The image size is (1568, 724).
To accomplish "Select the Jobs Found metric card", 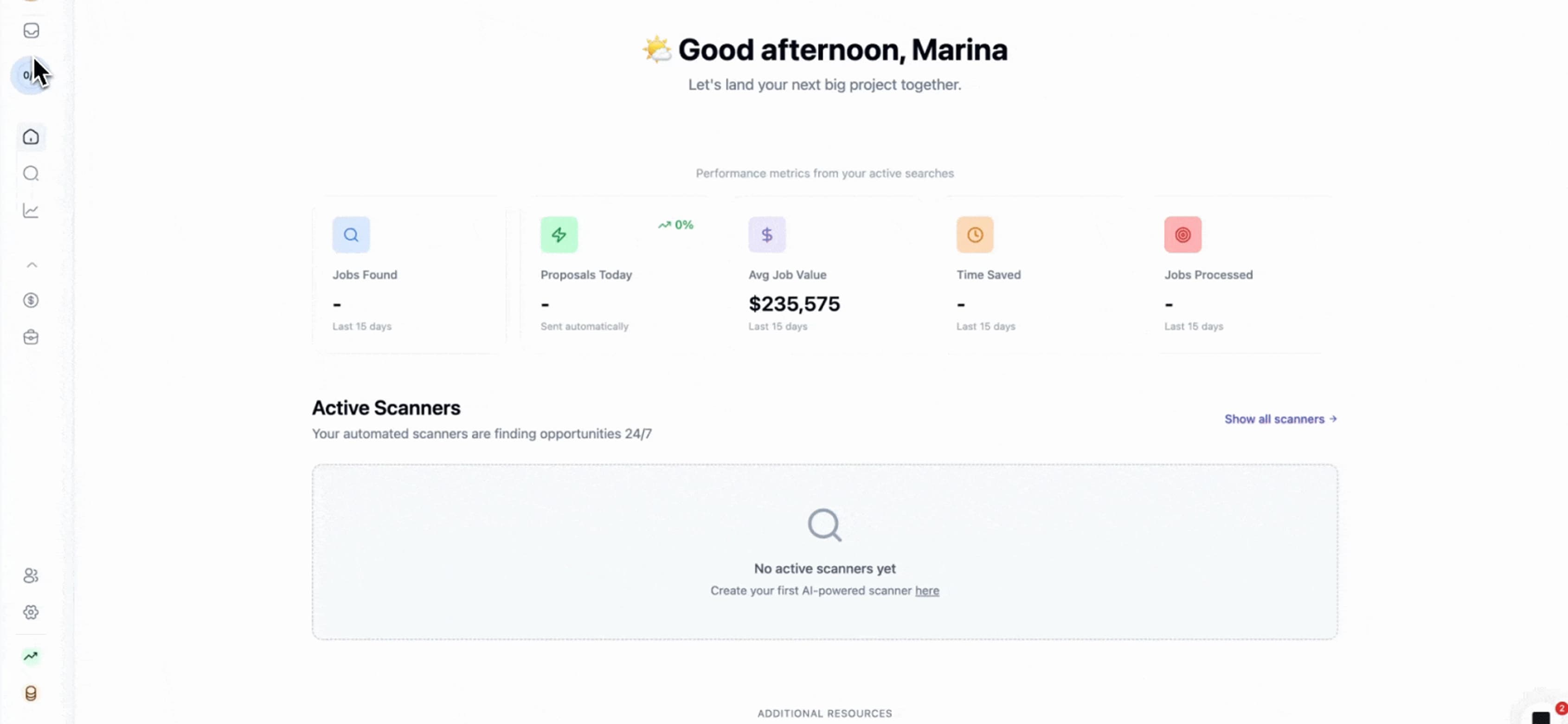I will (x=409, y=280).
